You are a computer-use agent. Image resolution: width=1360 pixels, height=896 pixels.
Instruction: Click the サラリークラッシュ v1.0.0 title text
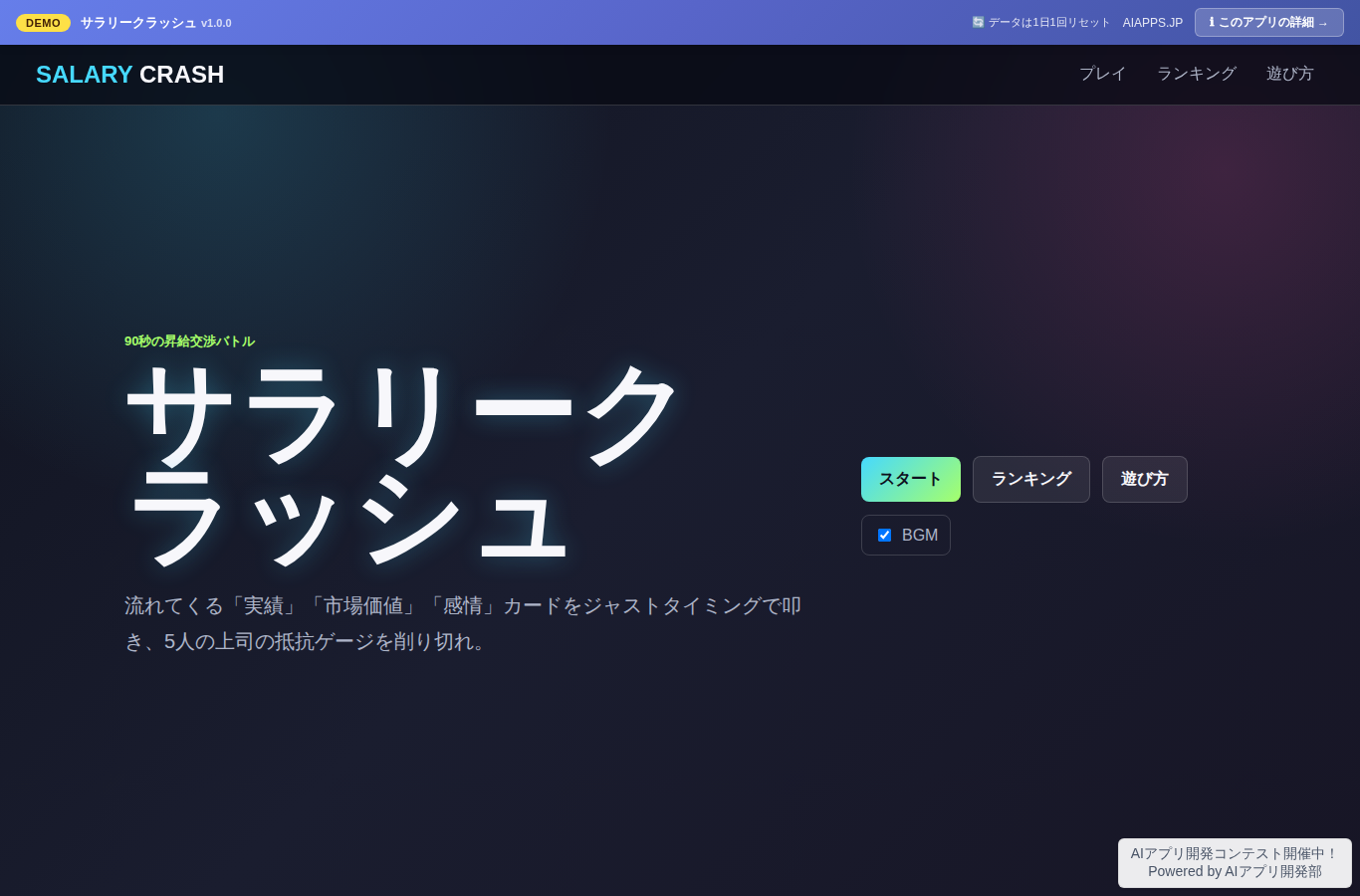(x=155, y=23)
